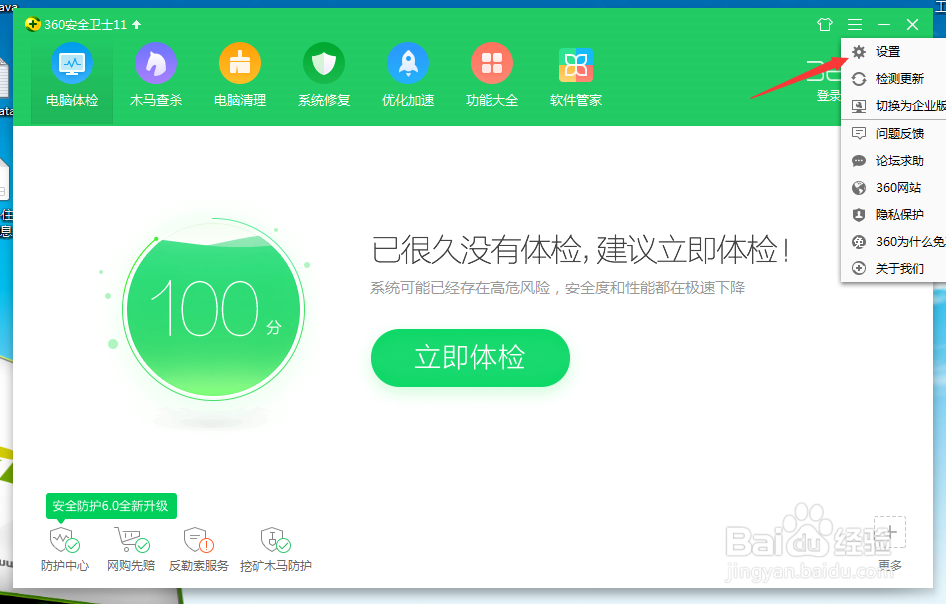The width and height of the screenshot is (946, 604).
Task: Close the 360安全卫士 window
Action: (912, 25)
